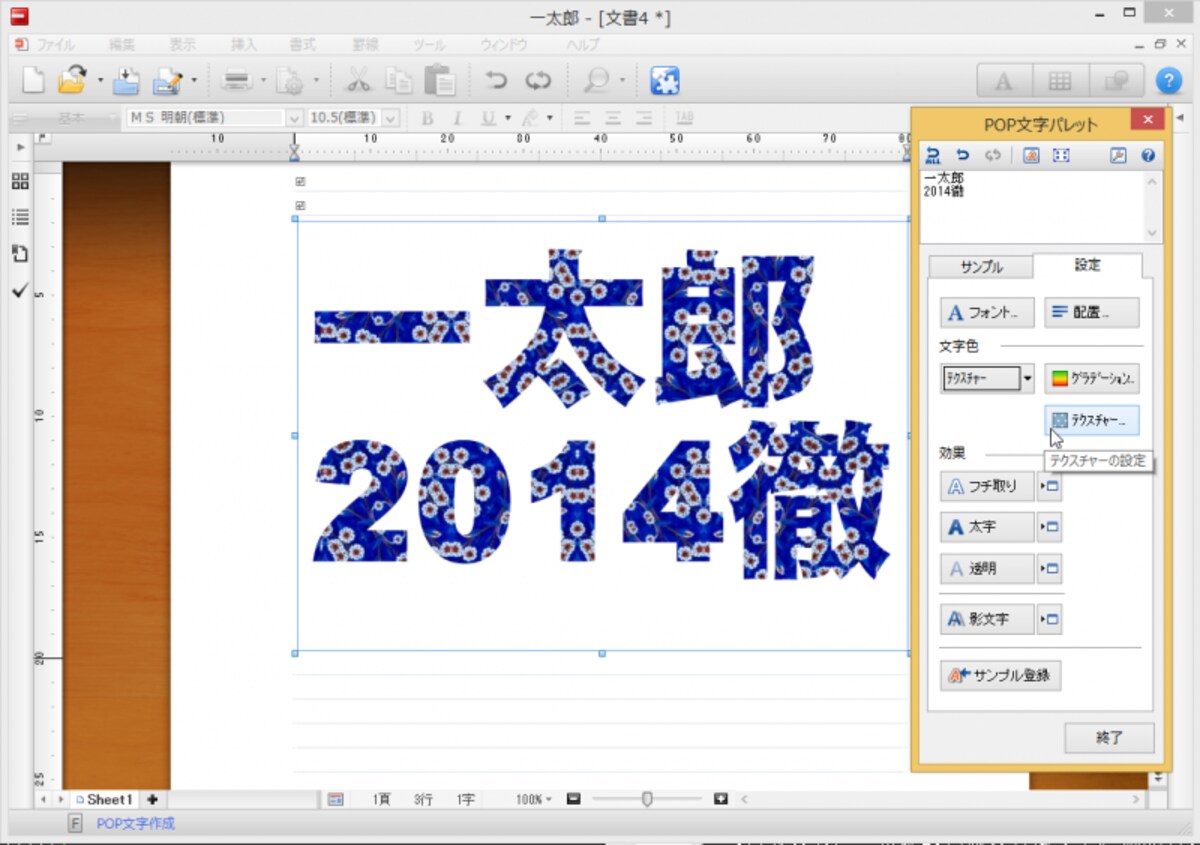
Task: Click the フォント button
Action: [x=987, y=313]
